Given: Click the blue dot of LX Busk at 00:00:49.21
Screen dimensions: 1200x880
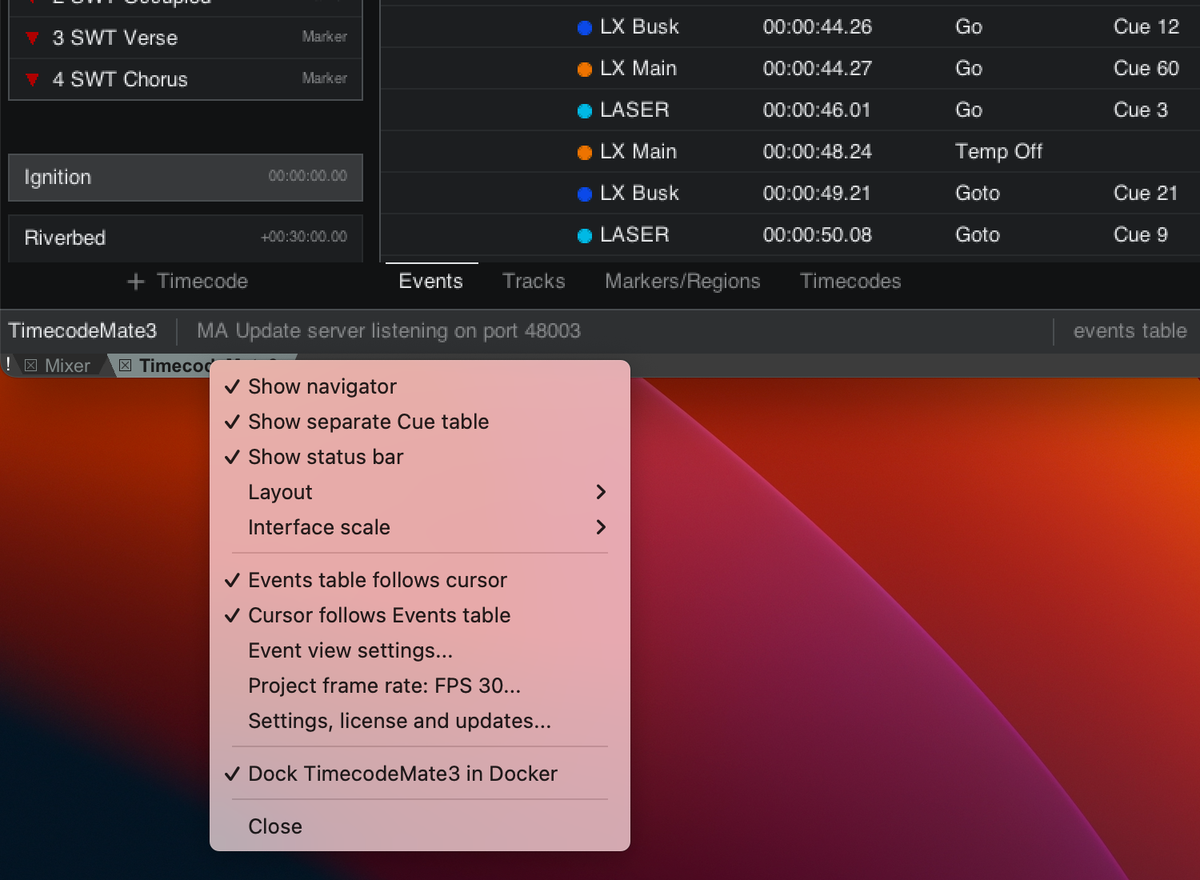Looking at the screenshot, I should coord(585,194).
